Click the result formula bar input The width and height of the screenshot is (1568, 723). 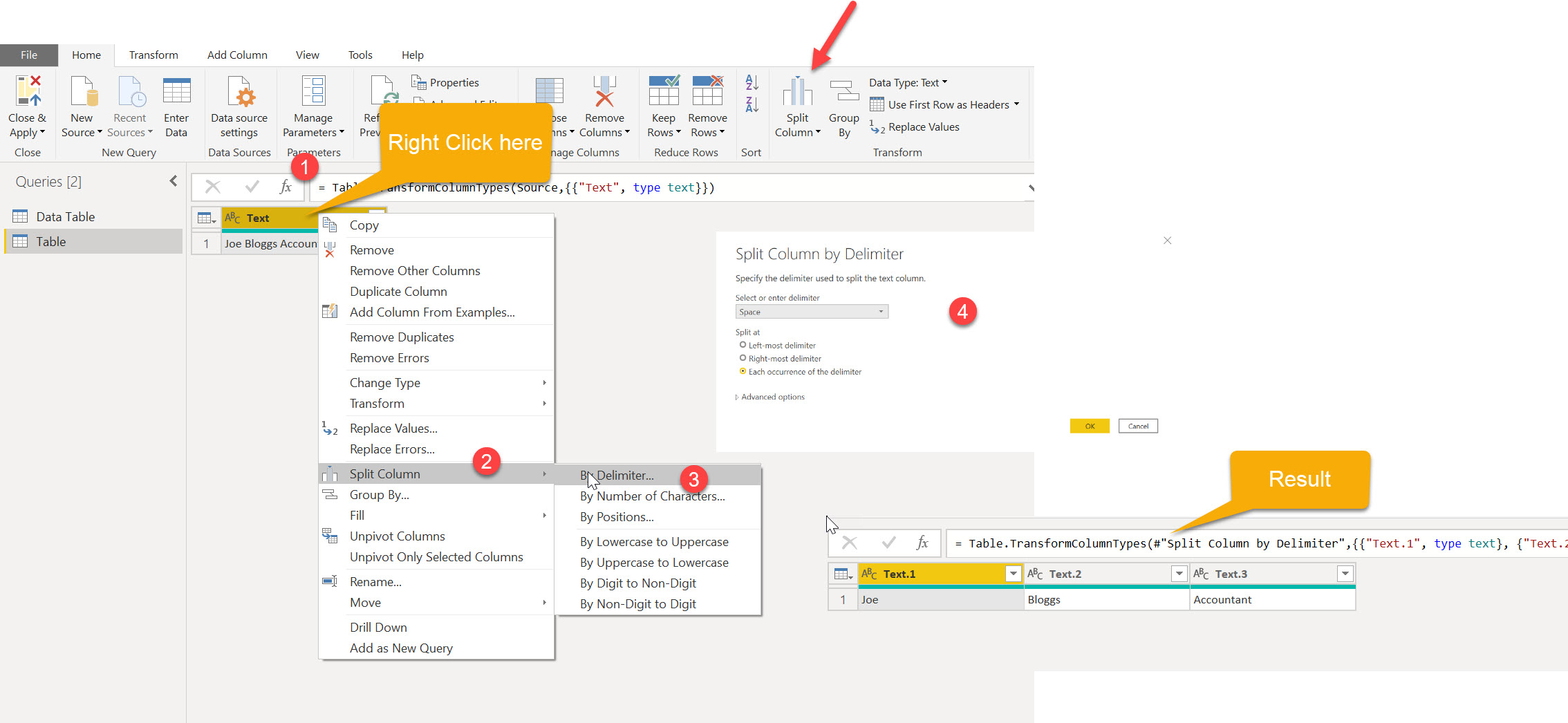pos(1256,543)
